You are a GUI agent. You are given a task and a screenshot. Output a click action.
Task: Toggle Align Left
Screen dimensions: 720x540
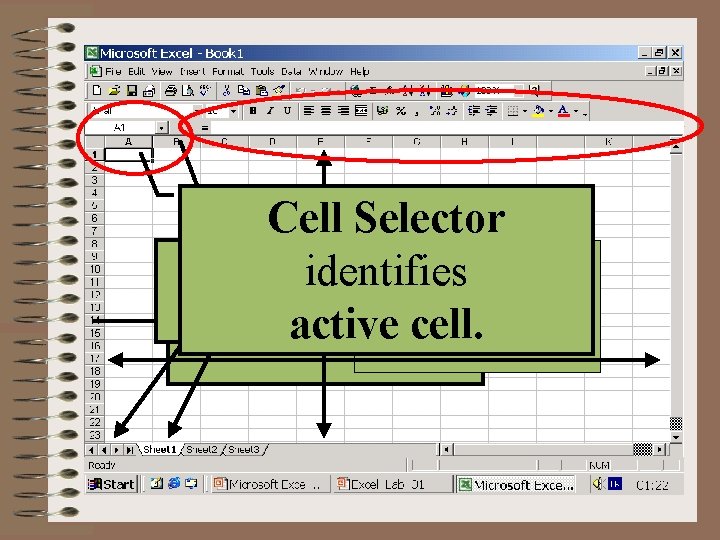click(x=309, y=111)
